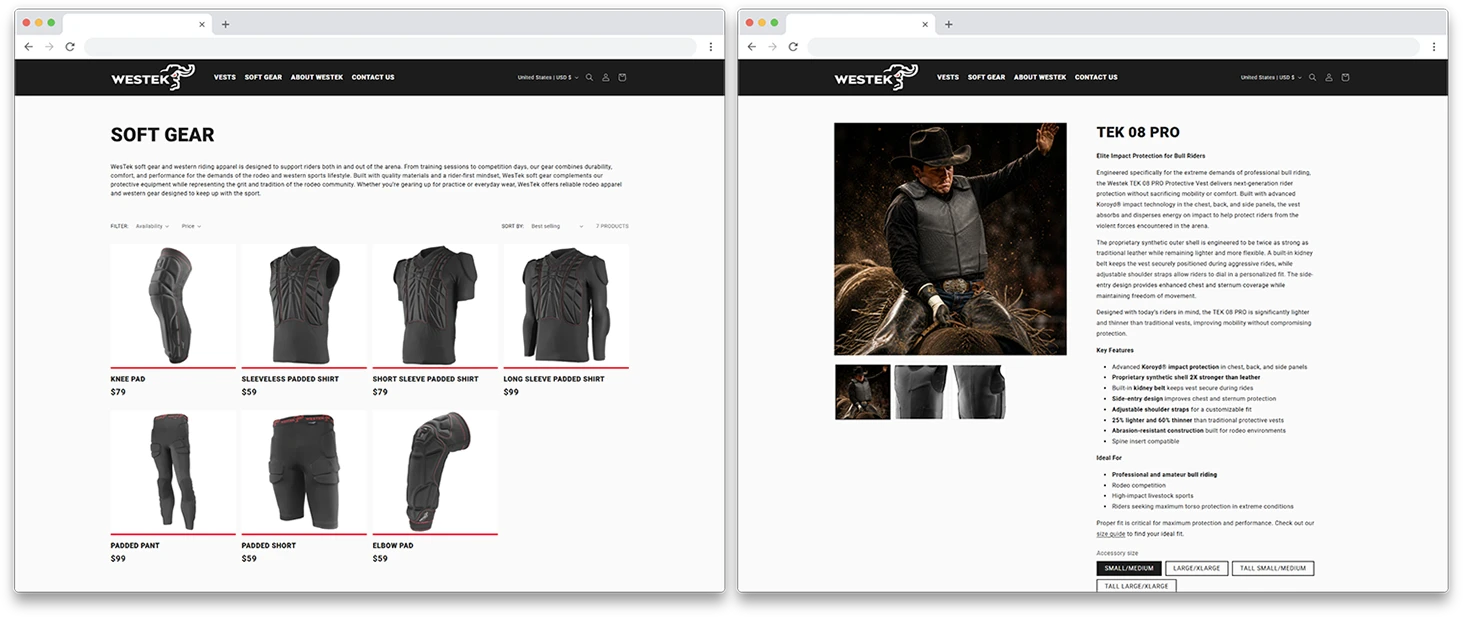The height and width of the screenshot is (617, 1463).
Task: Open new tab in left browser window
Action: click(225, 24)
